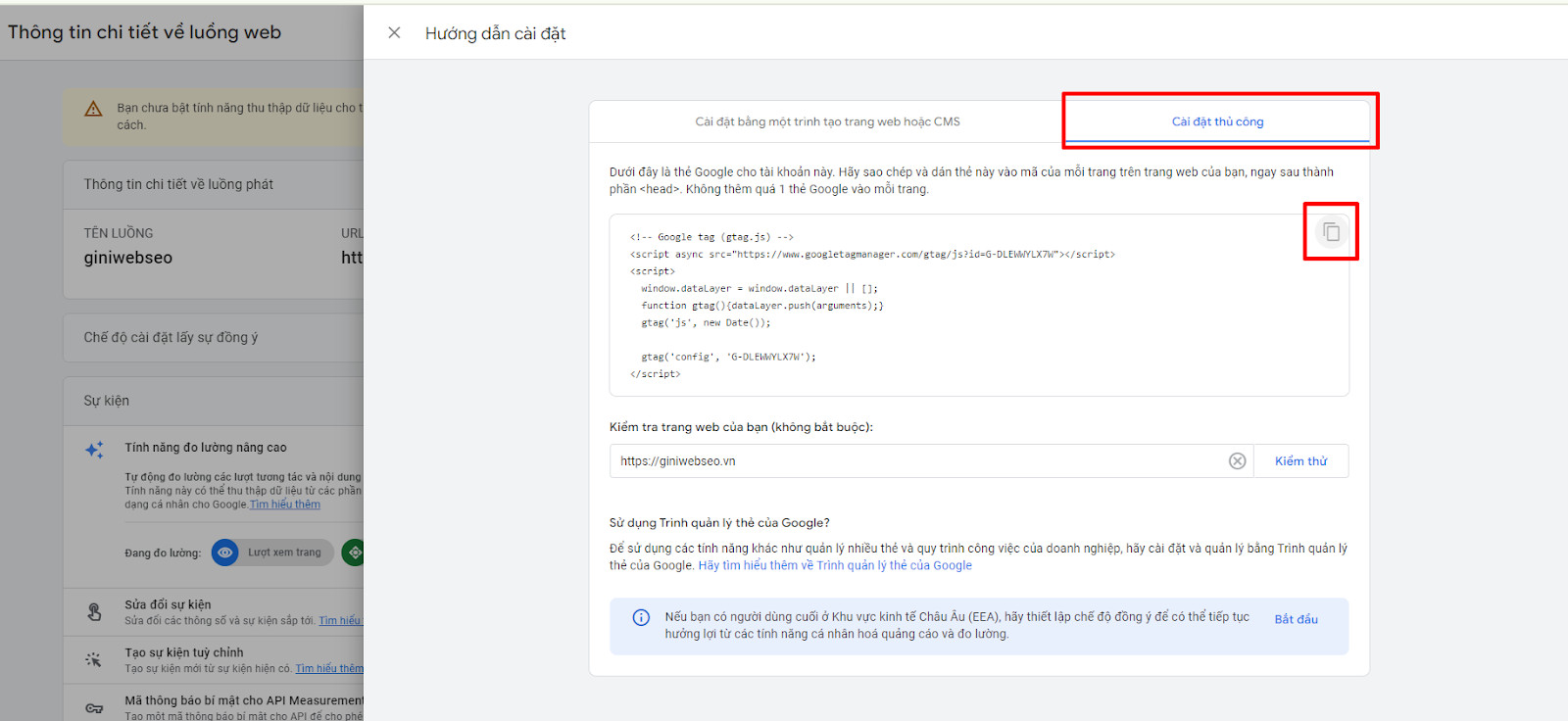1568x721 pixels.
Task: Click the TÊN LUỒNG column label
Action: coord(119,233)
